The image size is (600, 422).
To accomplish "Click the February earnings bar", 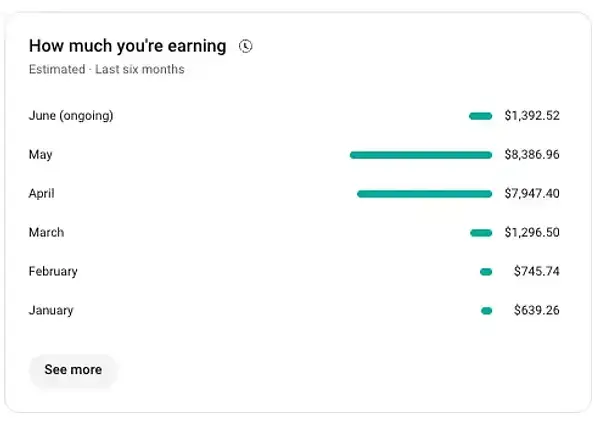I will (x=486, y=272).
